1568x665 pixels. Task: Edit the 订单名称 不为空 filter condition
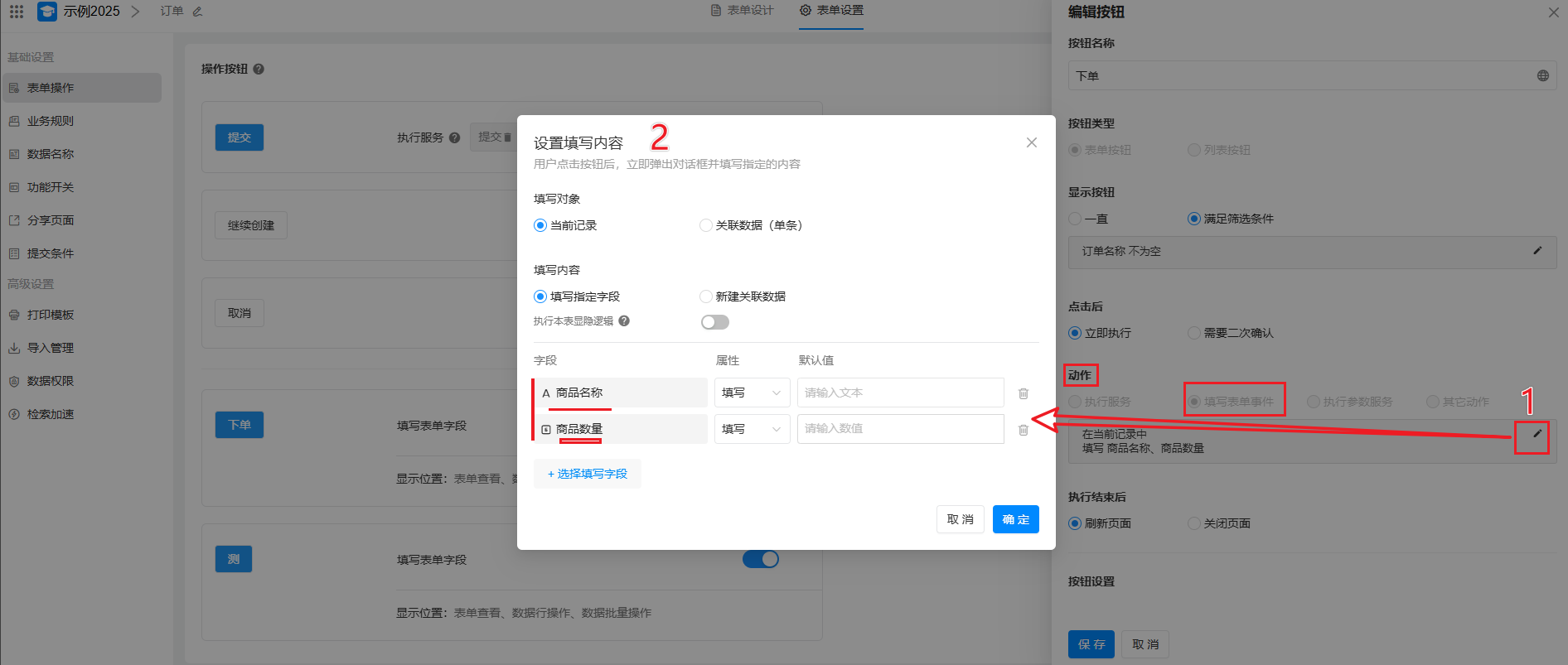(x=1537, y=251)
